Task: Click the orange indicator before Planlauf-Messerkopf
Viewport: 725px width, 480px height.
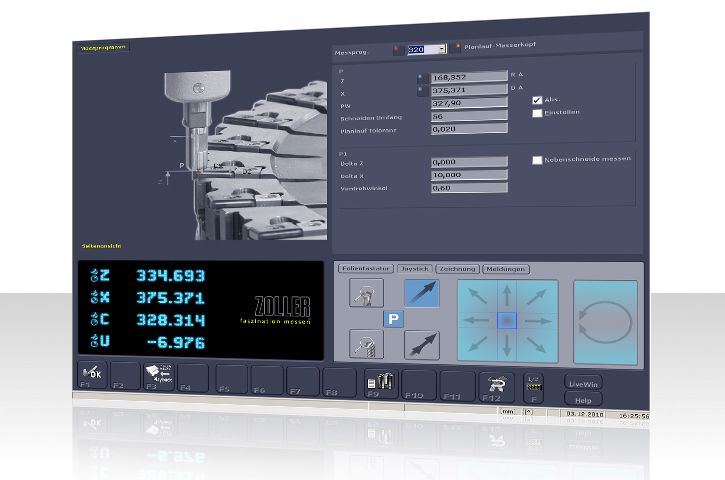Action: pos(457,47)
